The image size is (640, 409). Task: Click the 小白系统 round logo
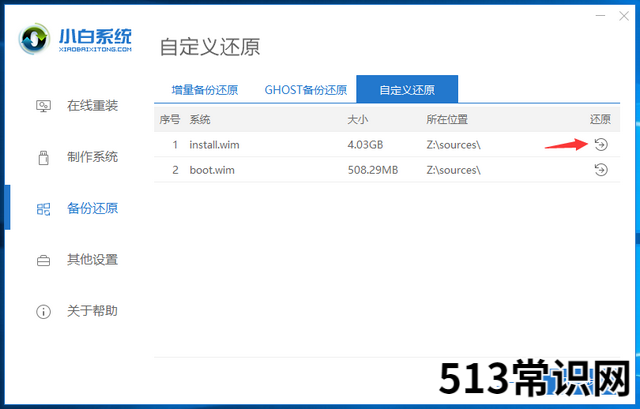[x=34, y=39]
